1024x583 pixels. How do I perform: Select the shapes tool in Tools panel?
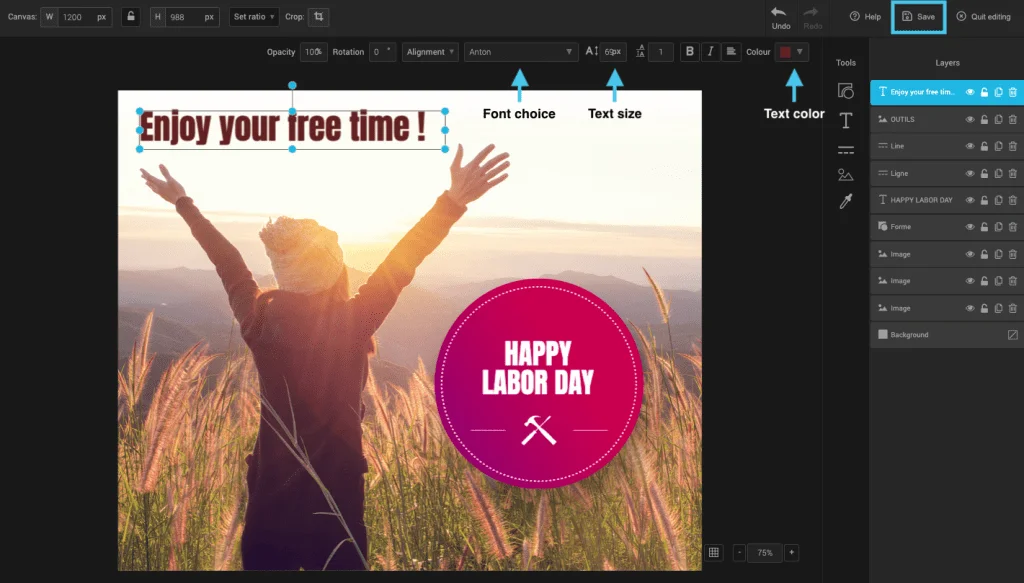(846, 91)
